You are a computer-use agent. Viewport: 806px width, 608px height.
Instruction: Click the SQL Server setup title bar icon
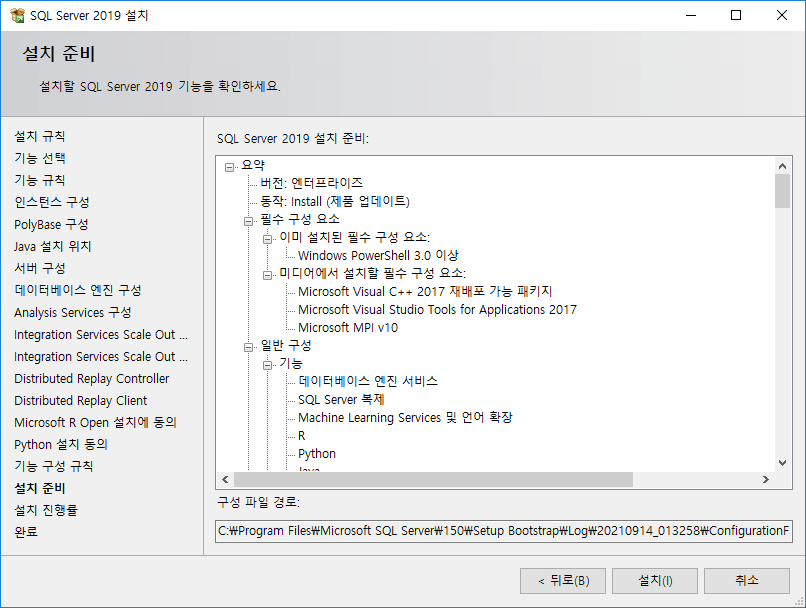point(17,15)
